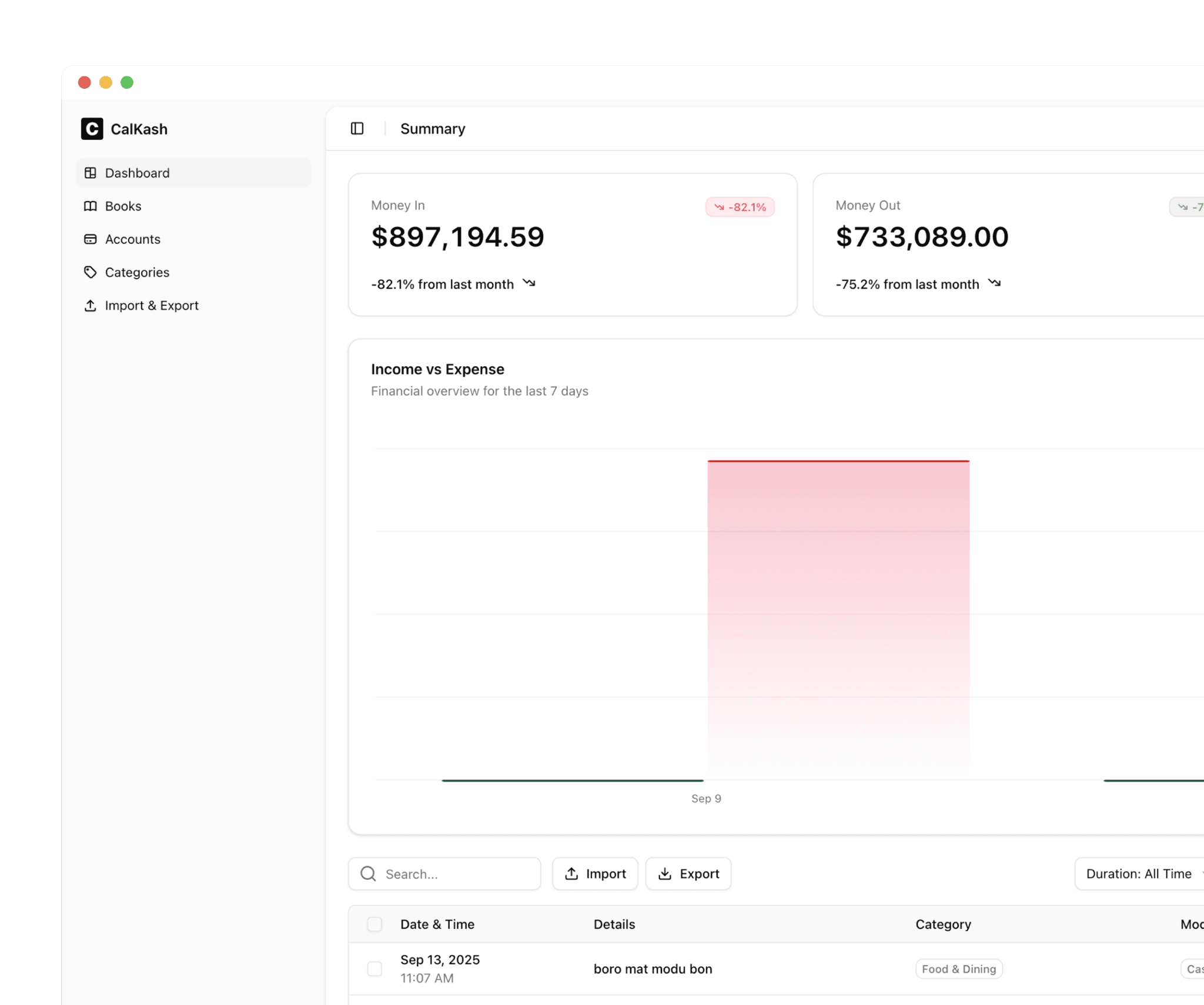This screenshot has height=1005, width=1204.
Task: Open the Duration: All Time dropdown
Action: point(1139,873)
